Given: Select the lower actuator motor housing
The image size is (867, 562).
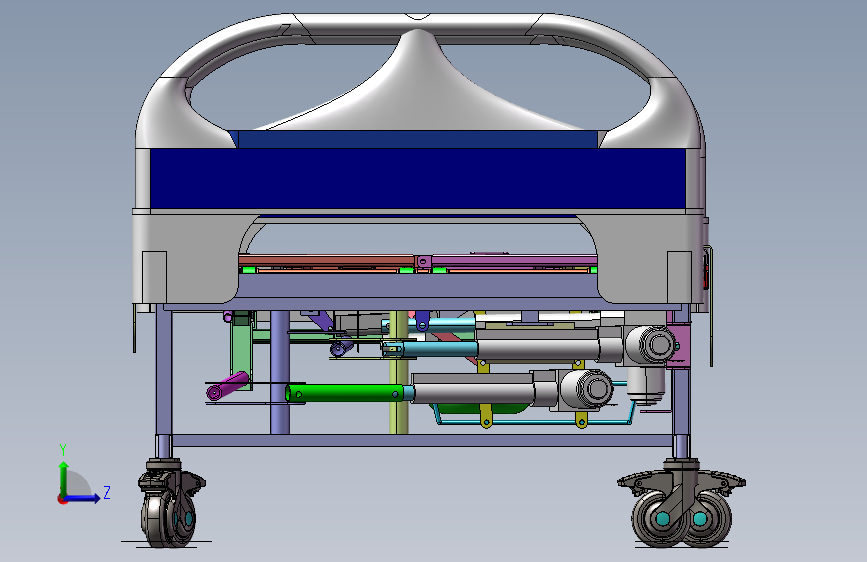Looking at the screenshot, I should (586, 388).
